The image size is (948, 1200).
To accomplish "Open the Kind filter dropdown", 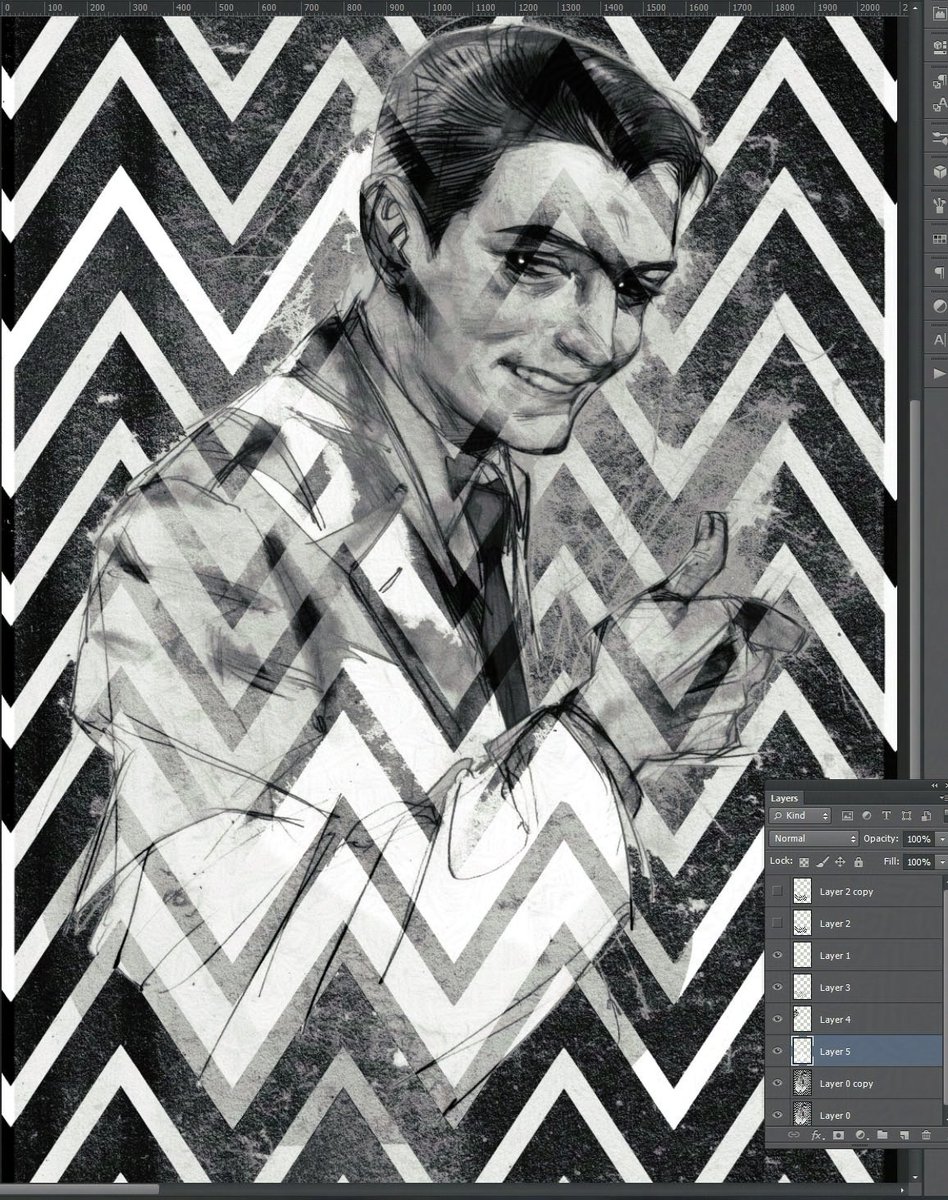I will click(800, 816).
